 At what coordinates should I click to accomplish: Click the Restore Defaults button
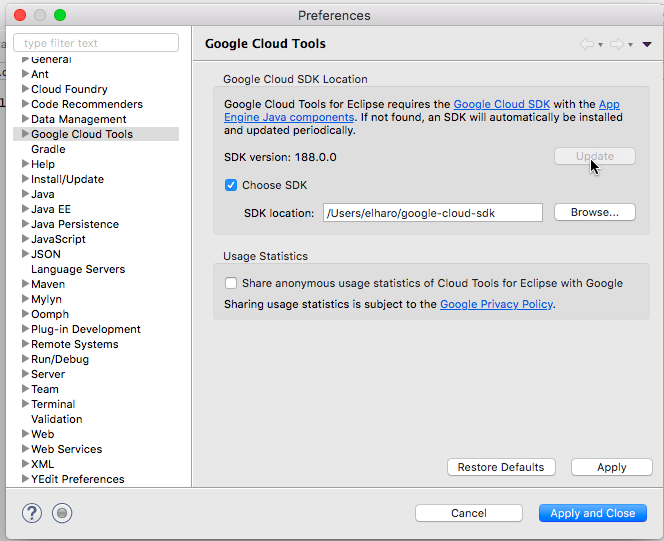[501, 467]
